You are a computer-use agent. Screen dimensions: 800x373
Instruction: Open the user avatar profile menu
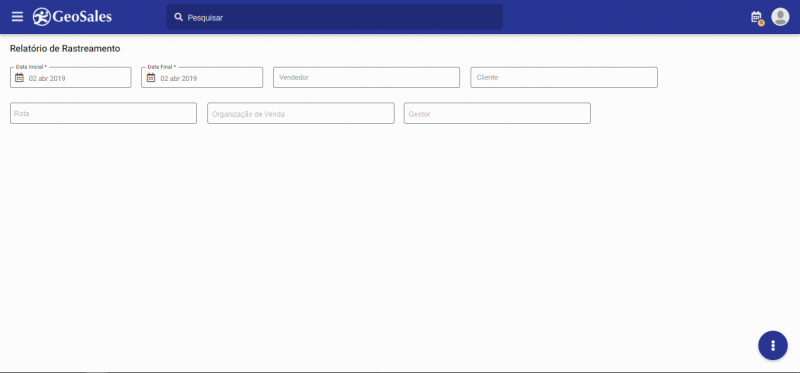coord(780,17)
